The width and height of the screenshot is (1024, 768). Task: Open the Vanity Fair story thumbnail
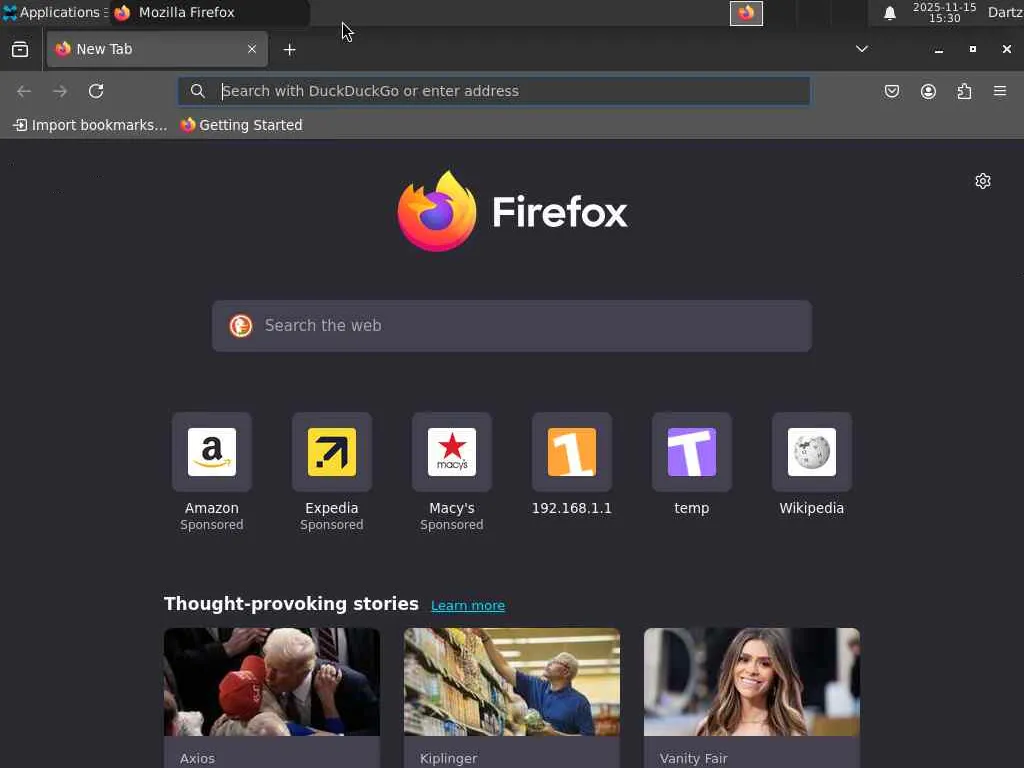pyautogui.click(x=752, y=682)
